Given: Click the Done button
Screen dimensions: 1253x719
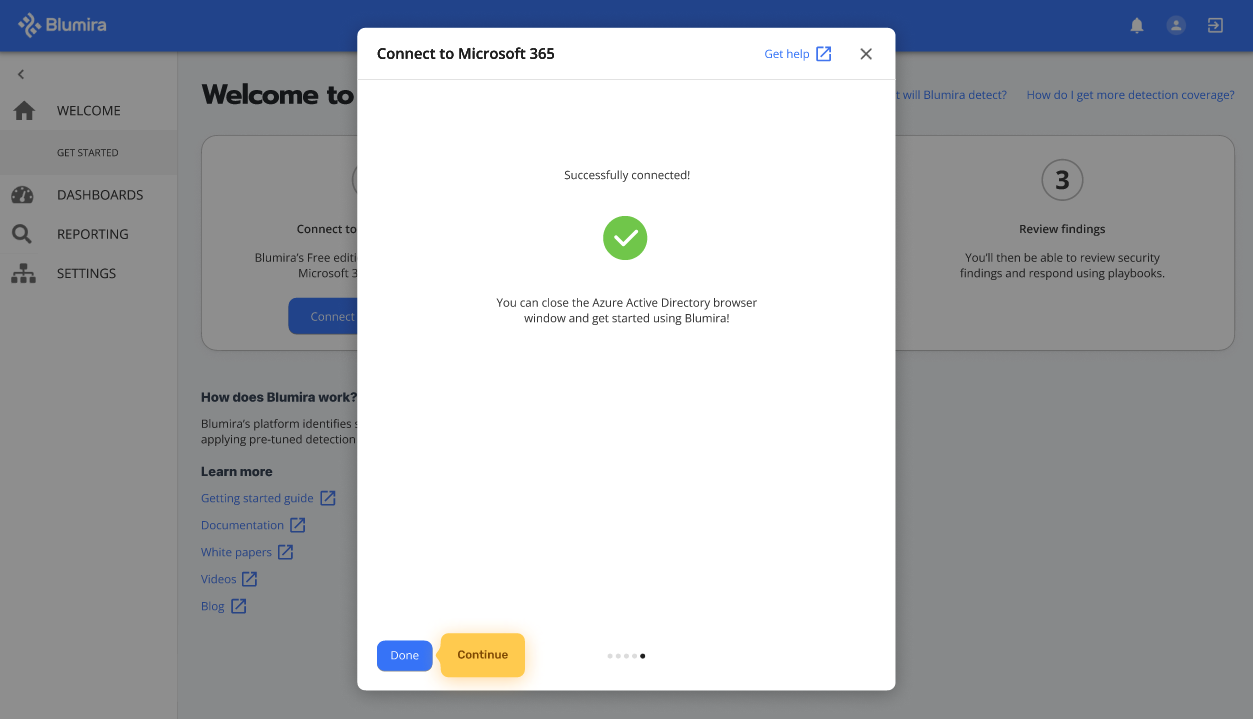Looking at the screenshot, I should point(405,656).
